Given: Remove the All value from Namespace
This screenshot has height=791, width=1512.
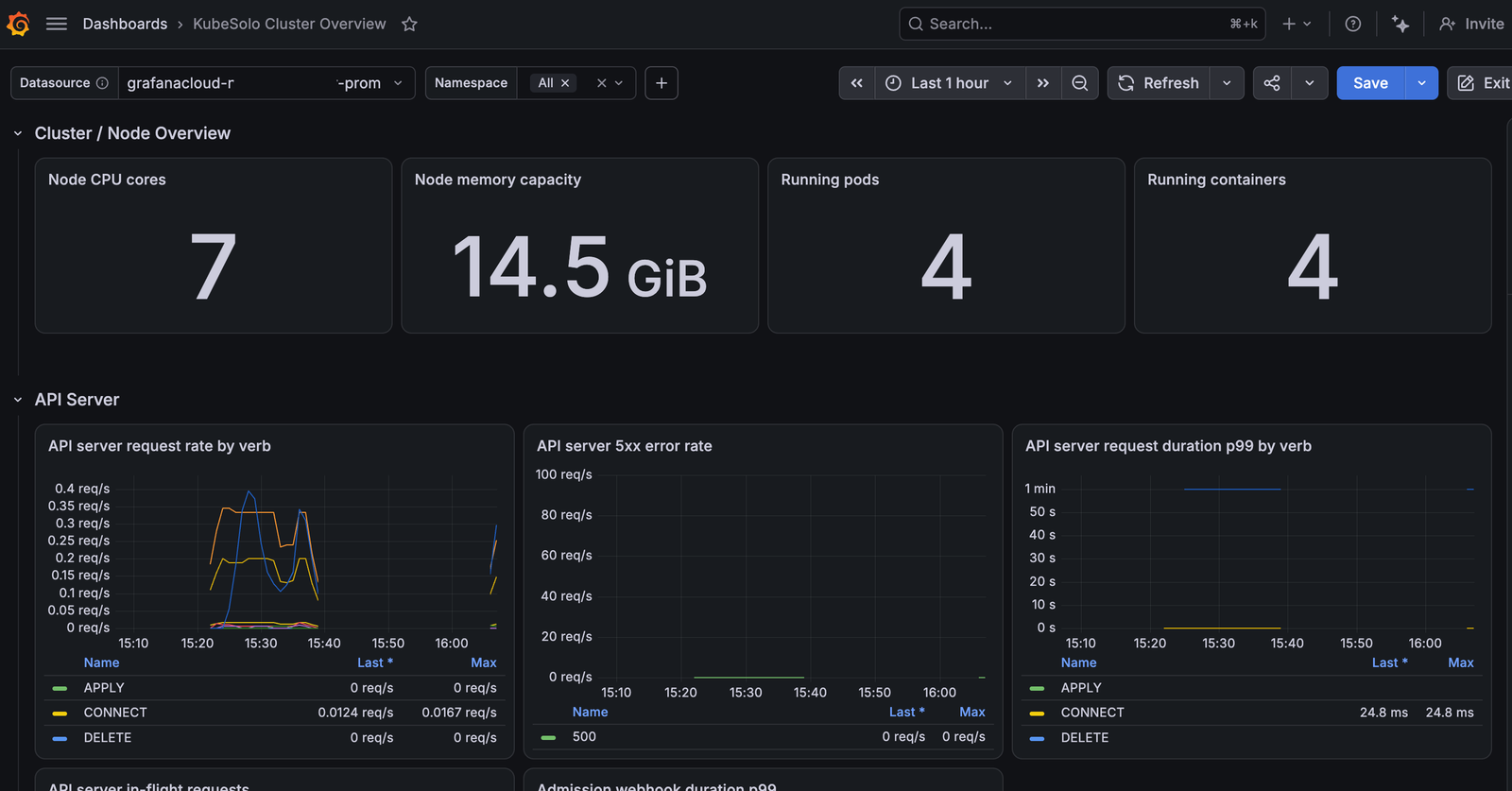Looking at the screenshot, I should click(565, 83).
